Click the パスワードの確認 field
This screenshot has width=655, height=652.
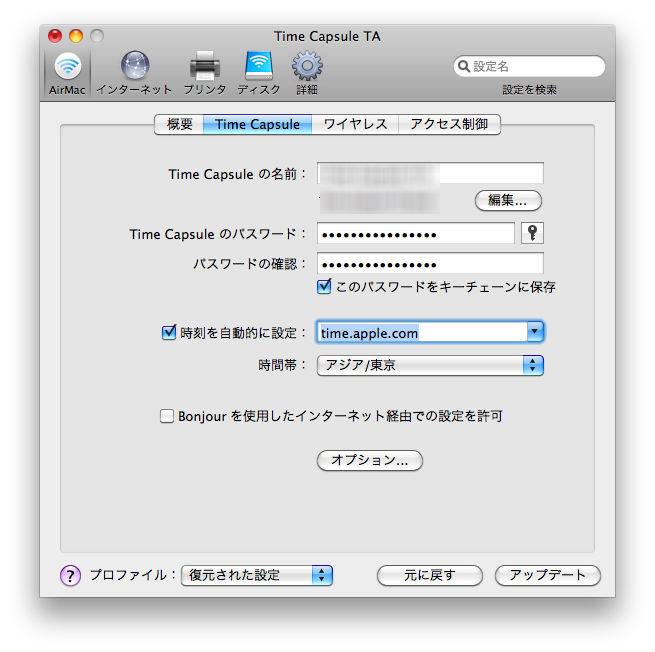[x=430, y=263]
